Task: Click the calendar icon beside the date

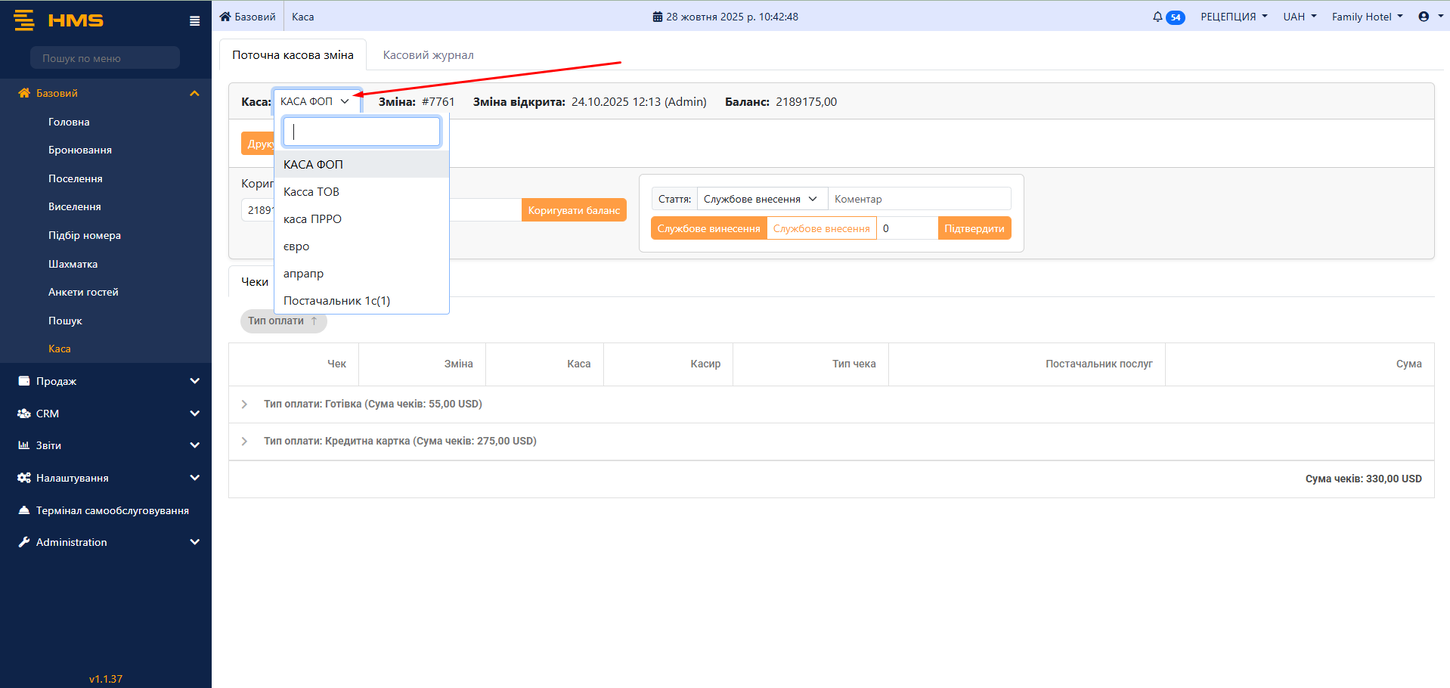Action: pyautogui.click(x=657, y=17)
